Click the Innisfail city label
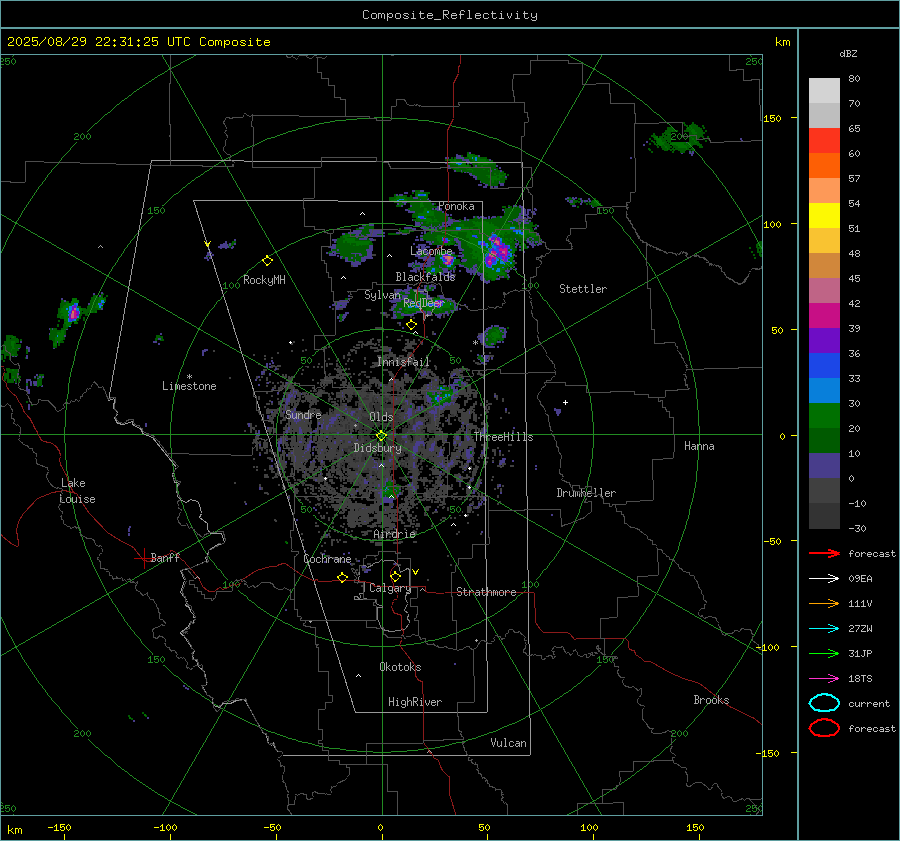The image size is (900, 841). coord(403,362)
